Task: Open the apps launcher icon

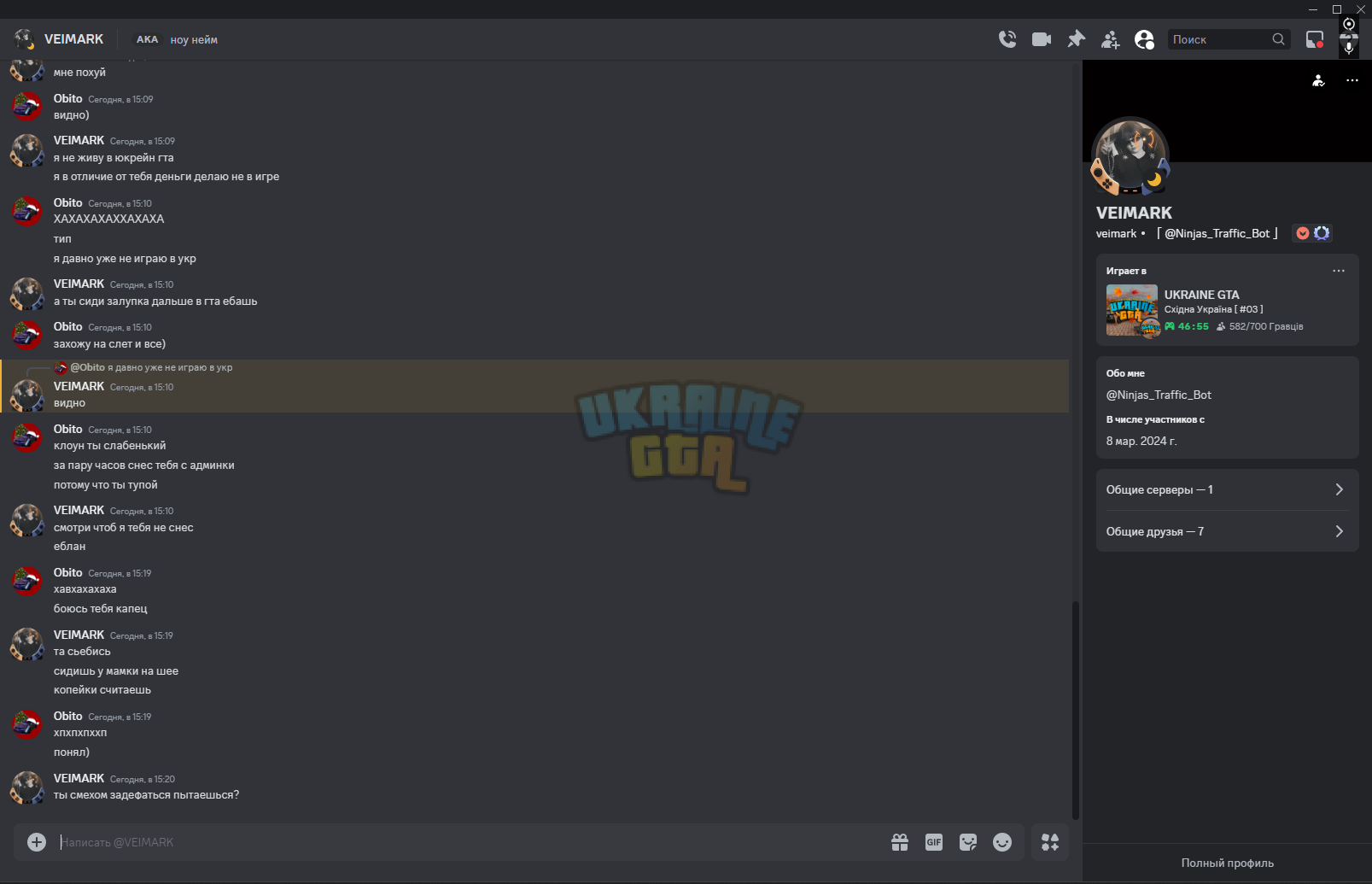Action: click(x=1050, y=842)
